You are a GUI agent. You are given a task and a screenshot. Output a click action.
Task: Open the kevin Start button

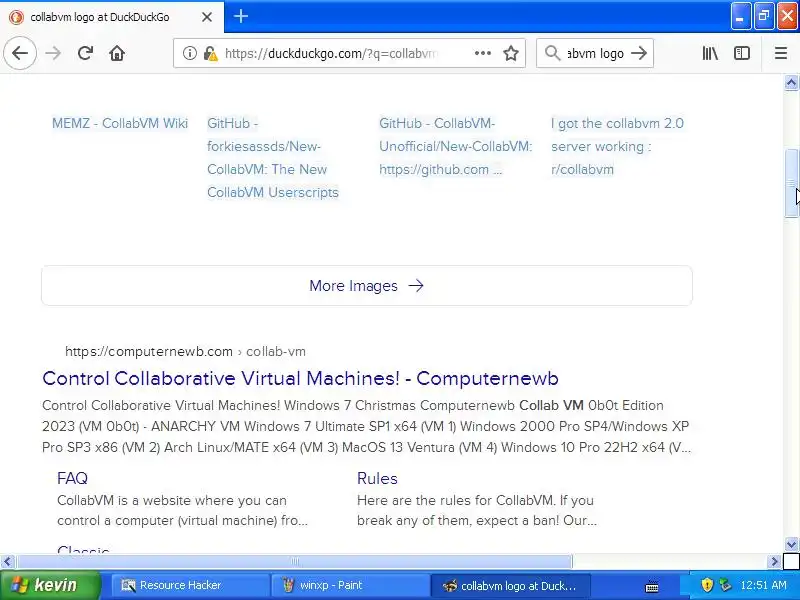(x=50, y=585)
